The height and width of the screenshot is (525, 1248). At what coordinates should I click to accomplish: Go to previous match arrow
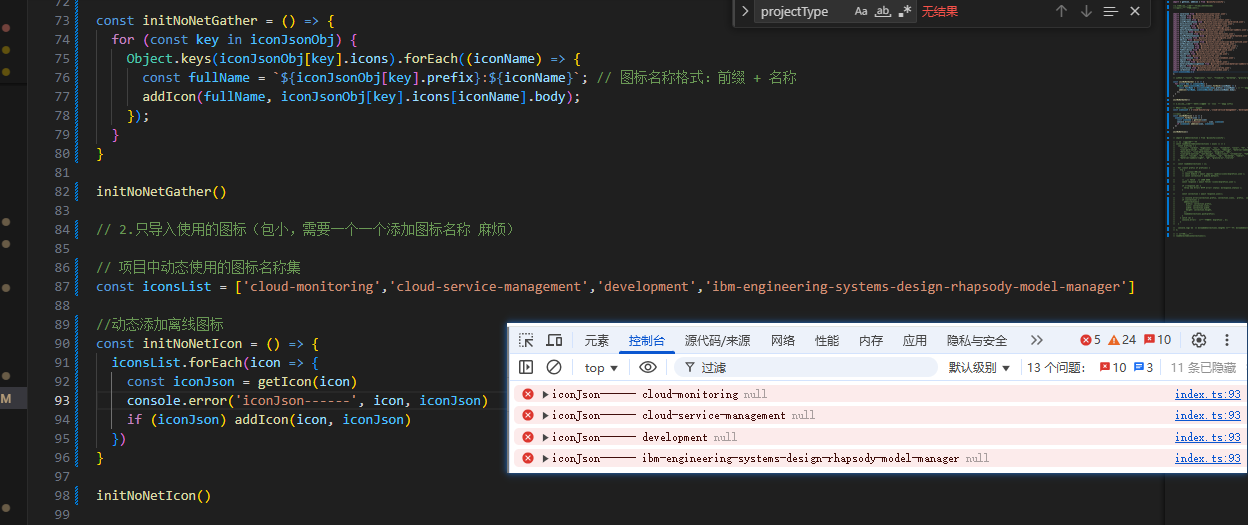[x=1062, y=11]
